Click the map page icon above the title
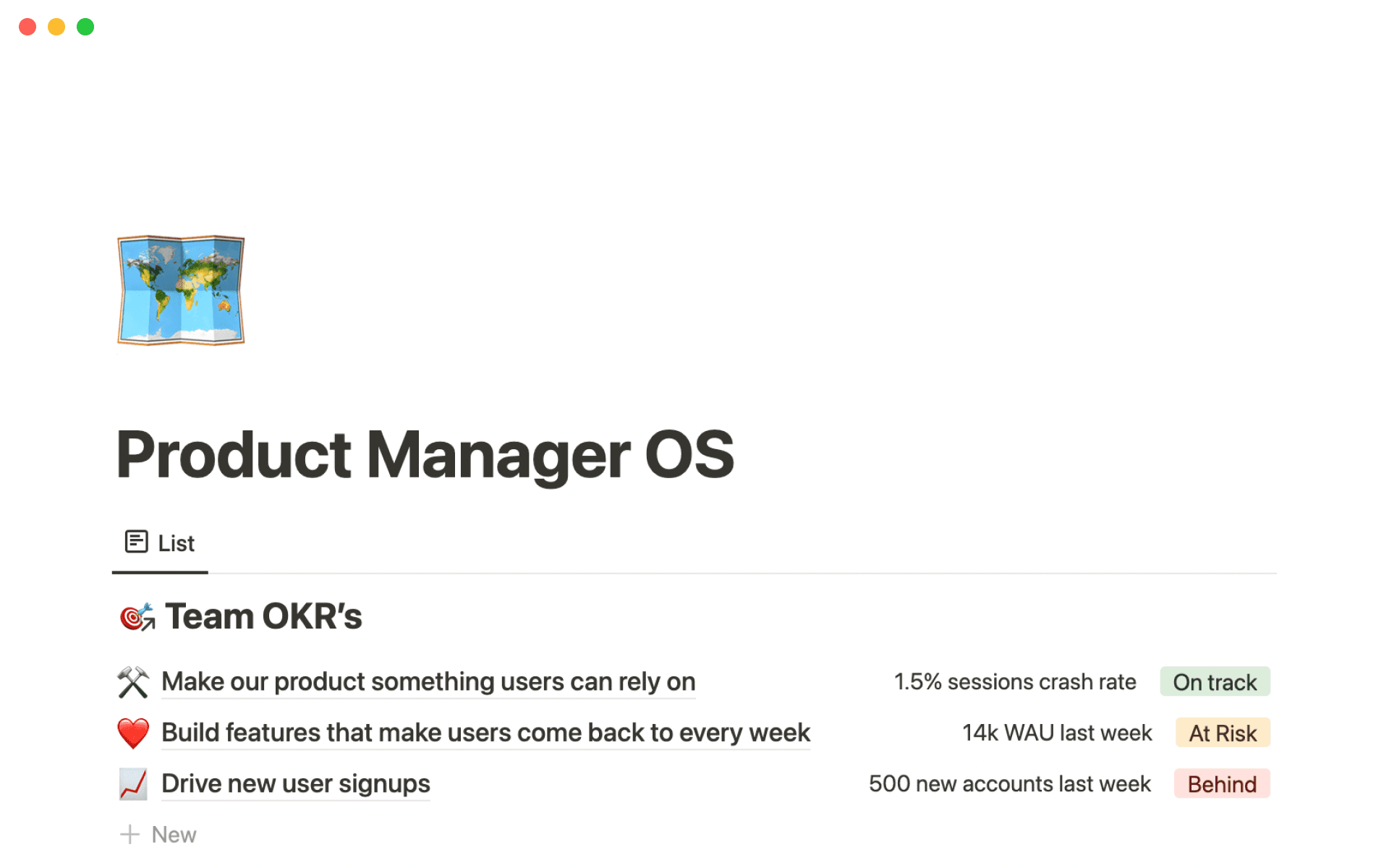 click(181, 289)
